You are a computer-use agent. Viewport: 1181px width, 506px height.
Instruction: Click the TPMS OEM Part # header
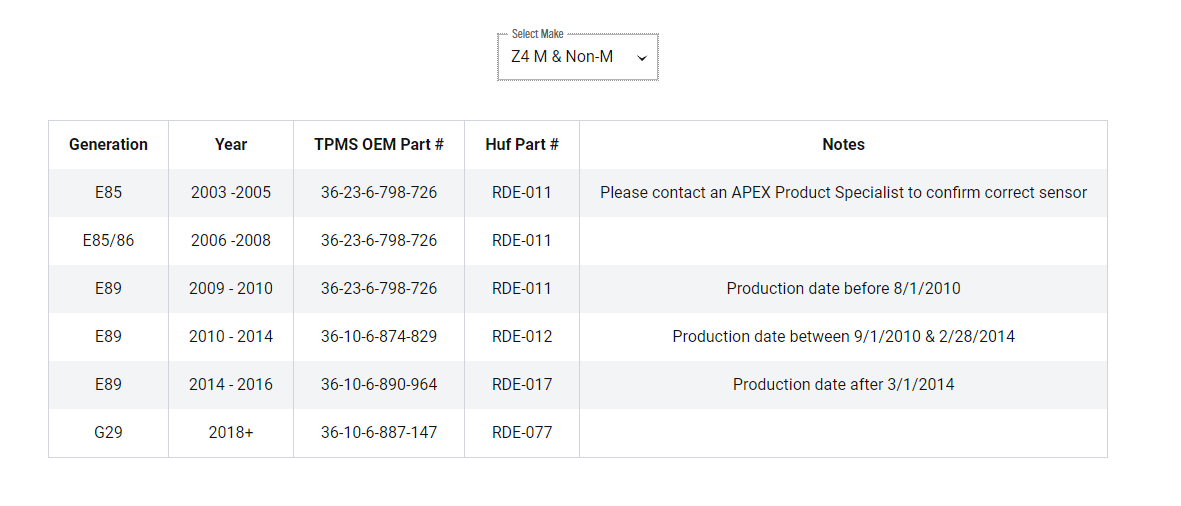[x=379, y=145]
